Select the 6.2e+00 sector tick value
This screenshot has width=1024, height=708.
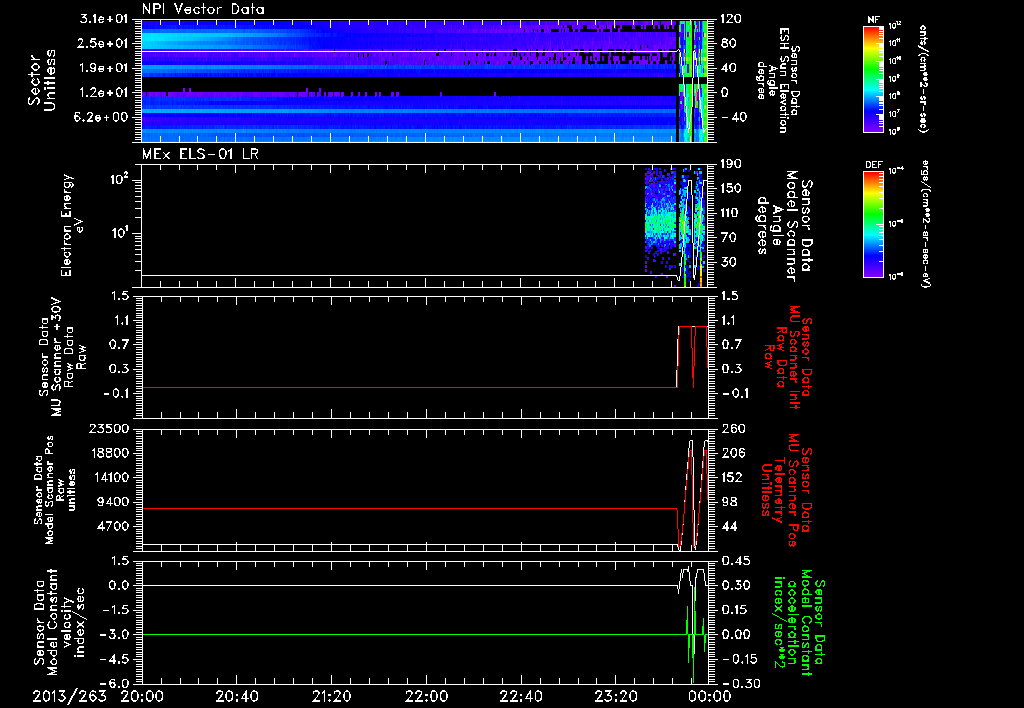click(x=103, y=117)
